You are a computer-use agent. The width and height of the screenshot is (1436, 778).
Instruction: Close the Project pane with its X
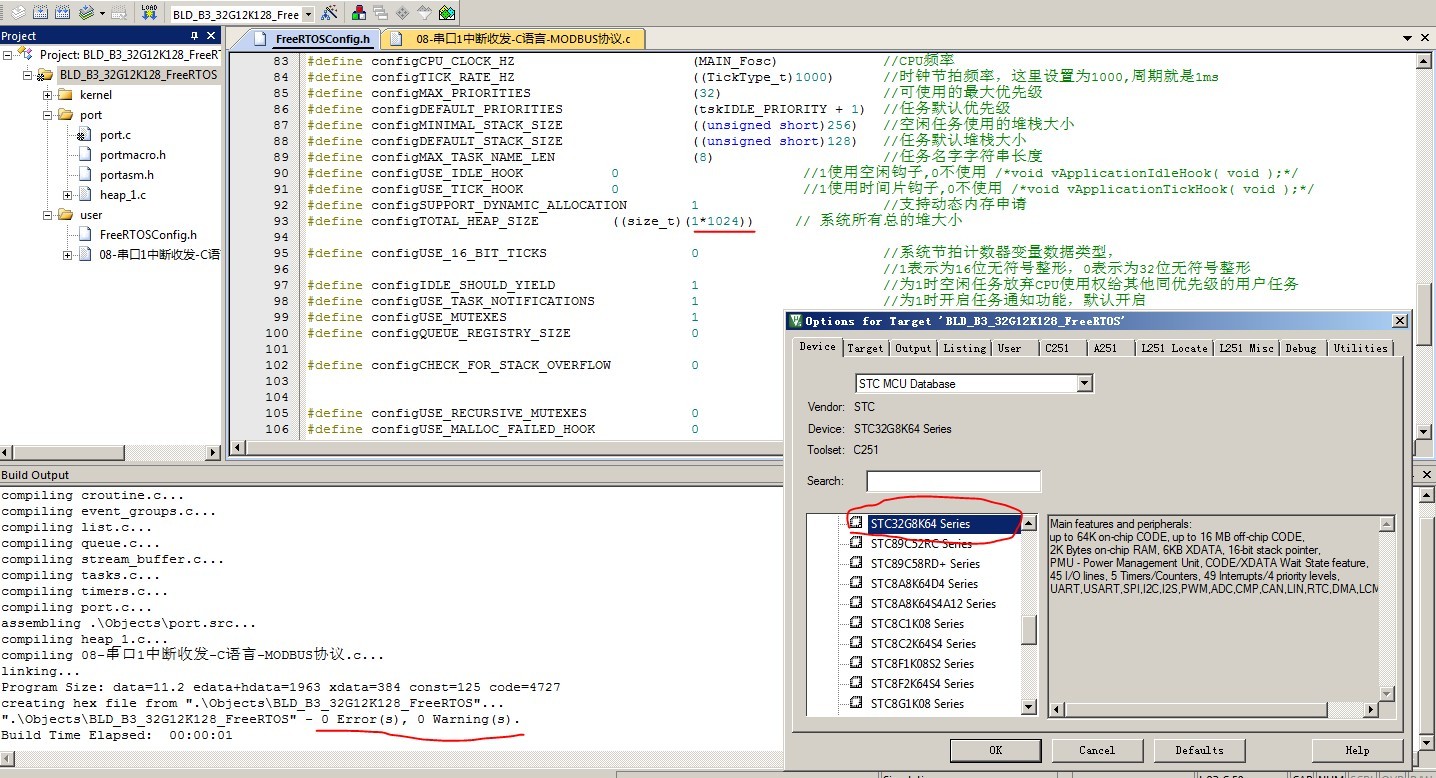pos(211,36)
